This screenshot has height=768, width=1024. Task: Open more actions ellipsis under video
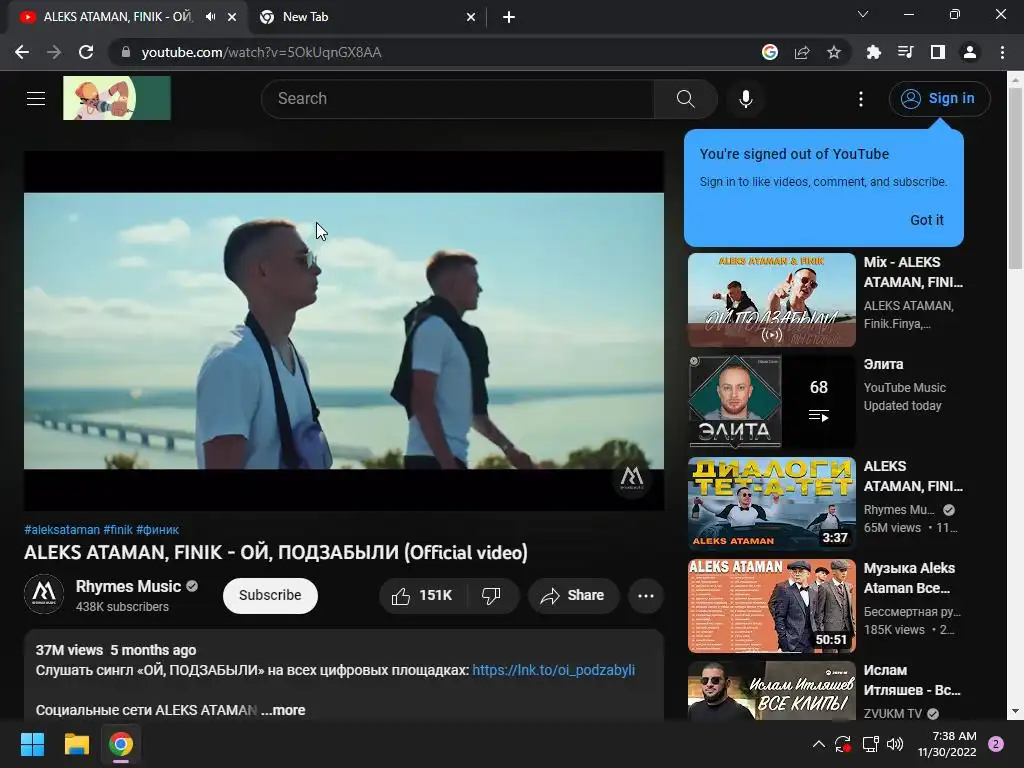(646, 596)
